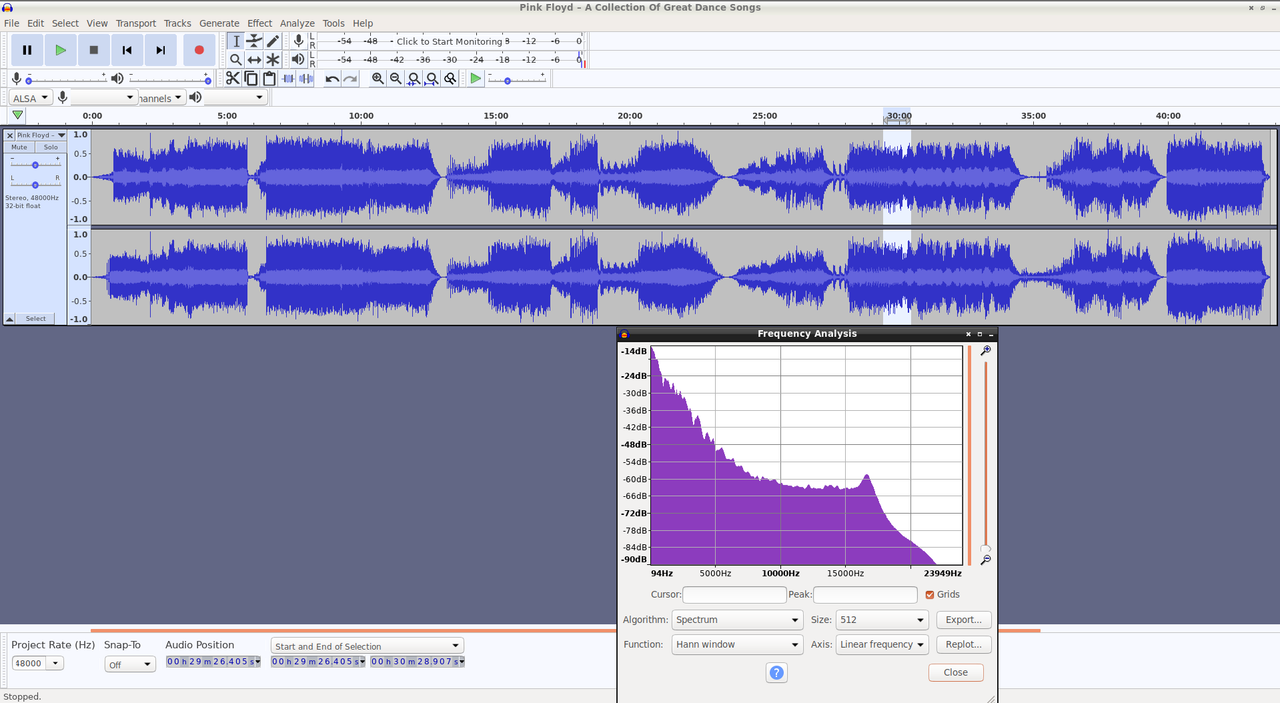Click the timeline pinned play head triangle
Screen dimensions: 1280x703
tap(17, 116)
